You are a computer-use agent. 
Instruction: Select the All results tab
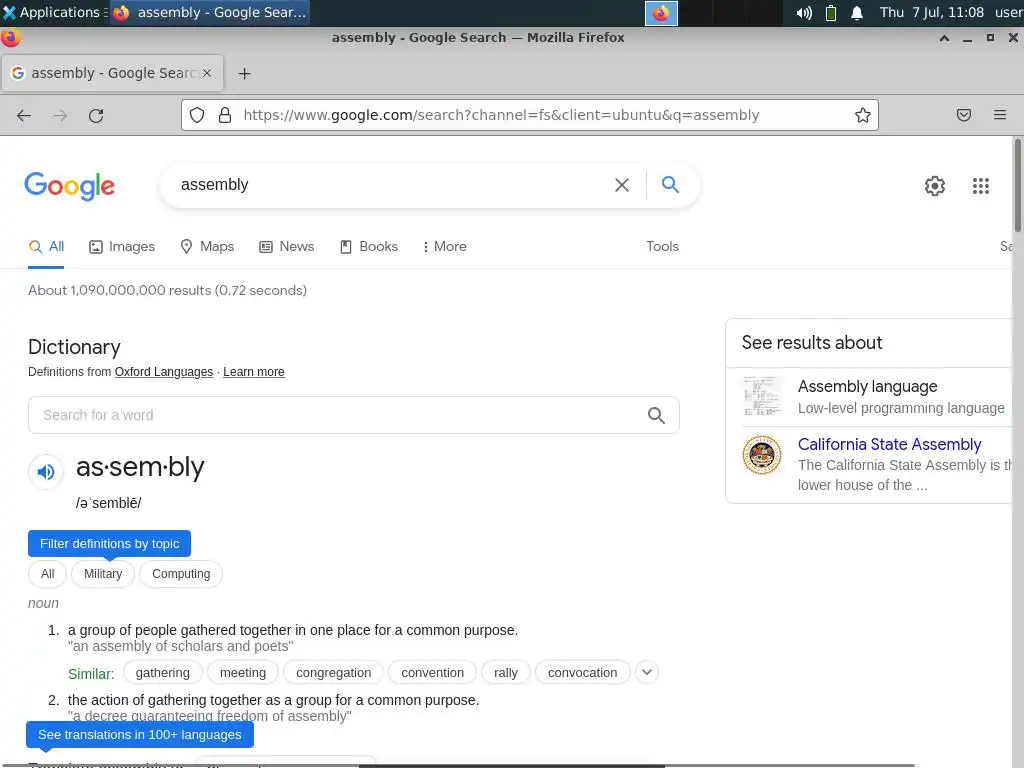[46, 247]
